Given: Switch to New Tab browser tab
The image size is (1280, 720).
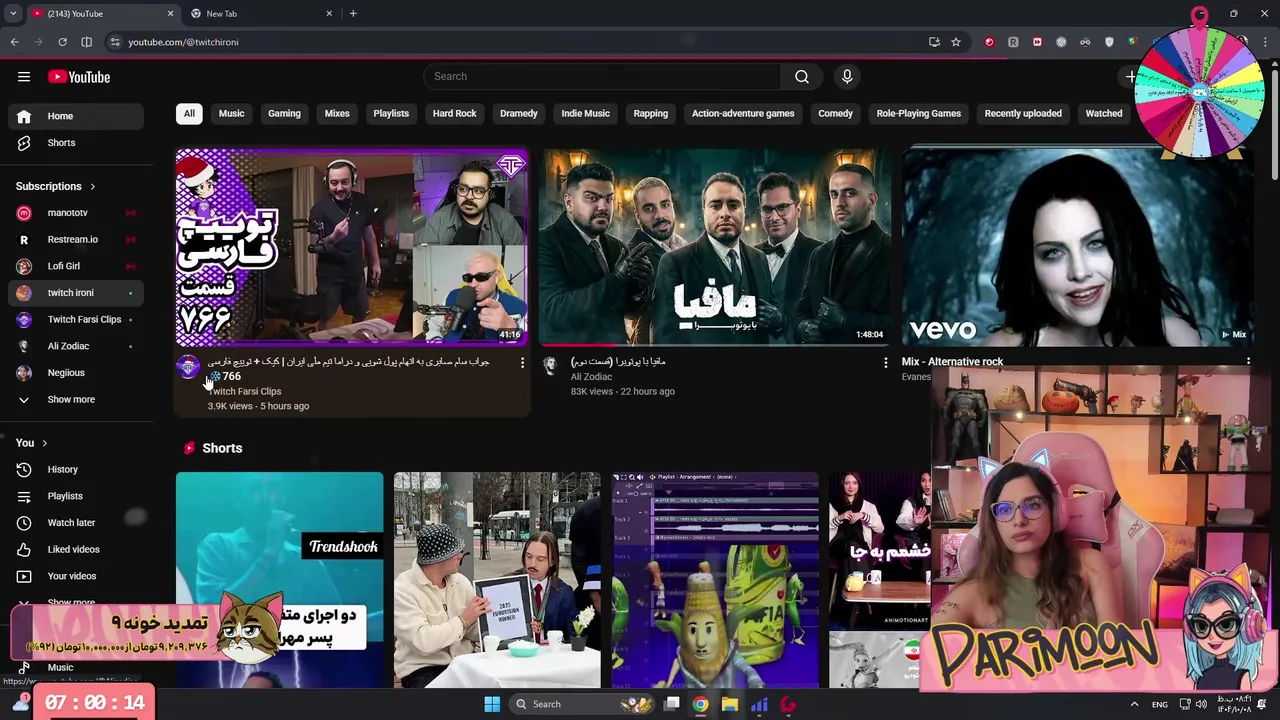Looking at the screenshot, I should pos(261,14).
